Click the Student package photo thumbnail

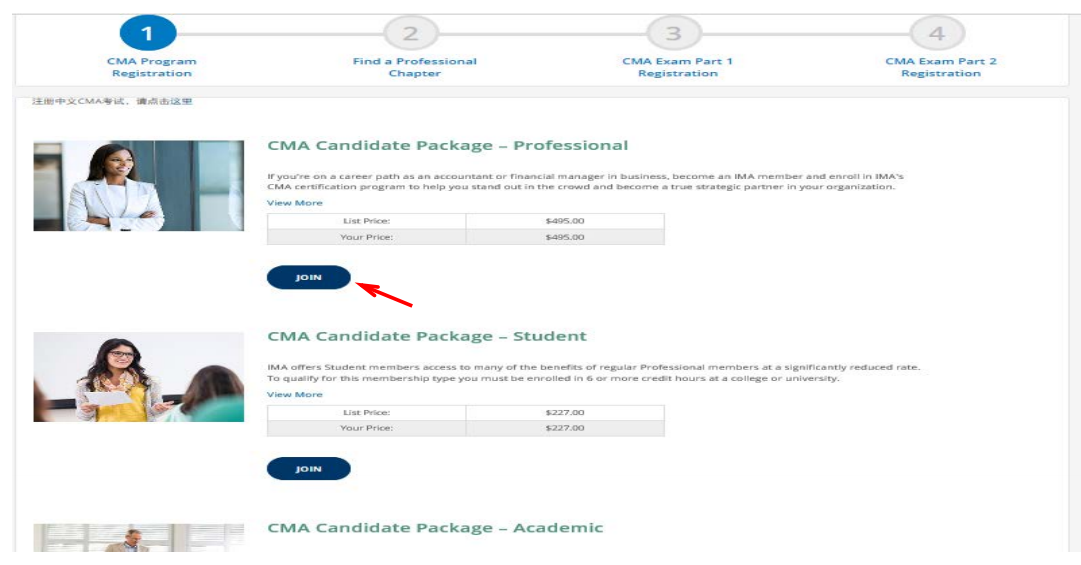tap(138, 377)
